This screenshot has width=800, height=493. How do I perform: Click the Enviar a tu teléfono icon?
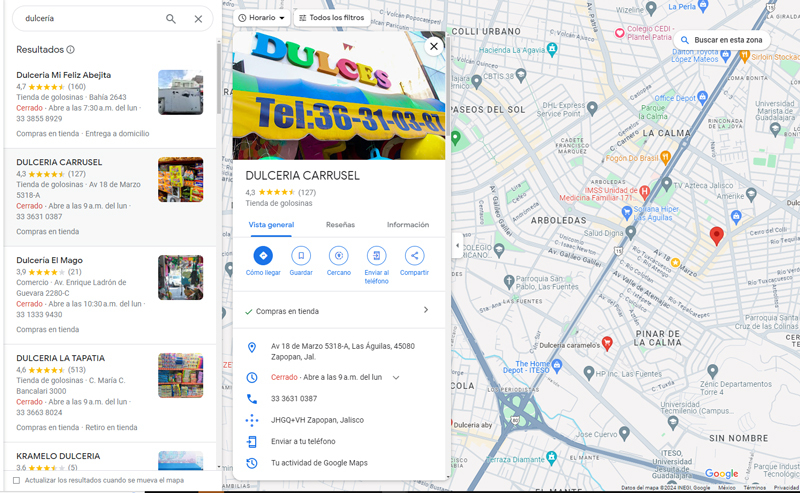click(252, 441)
